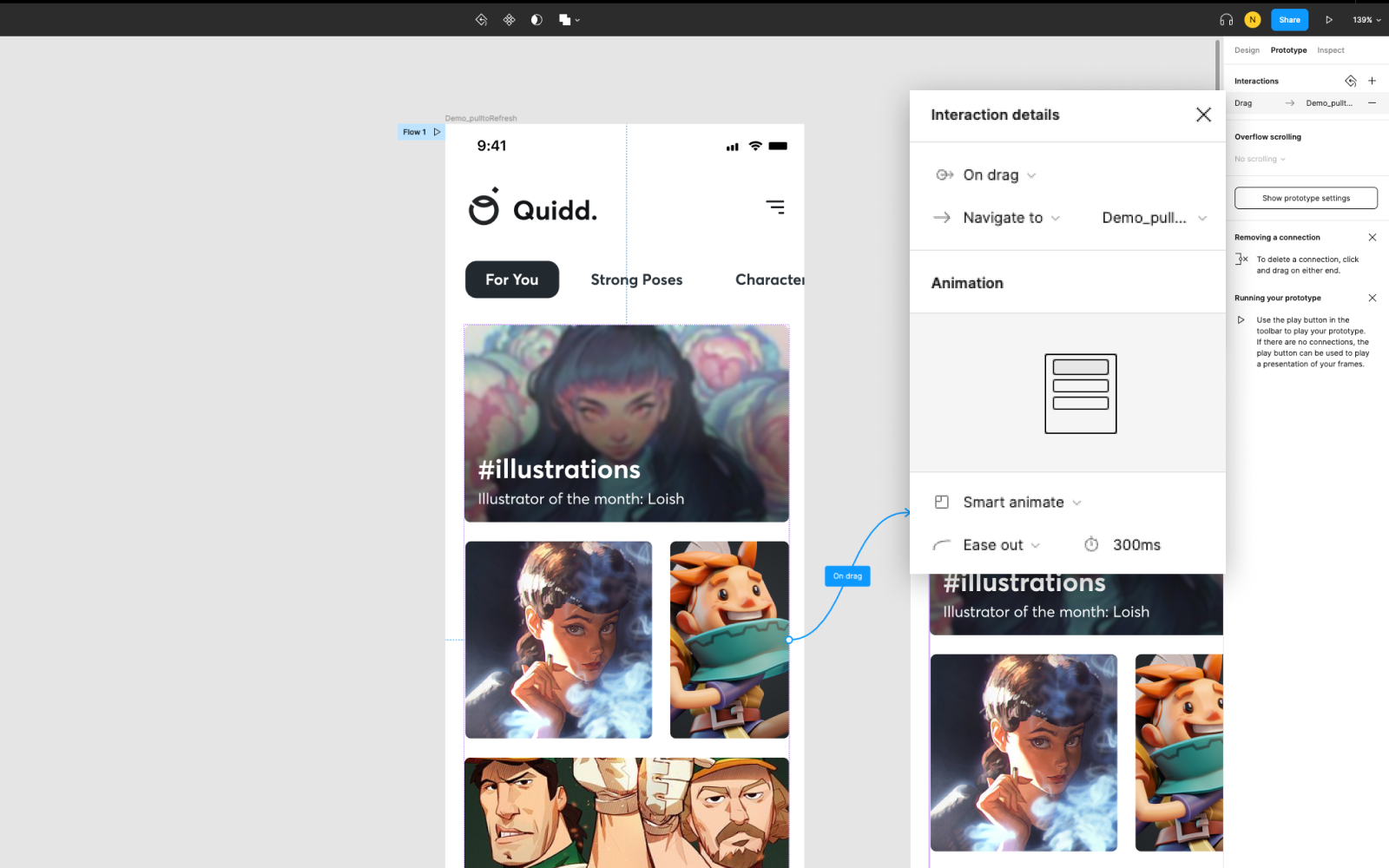Click the delete connection icon in tip
This screenshot has height=868, width=1389.
tap(1241, 259)
